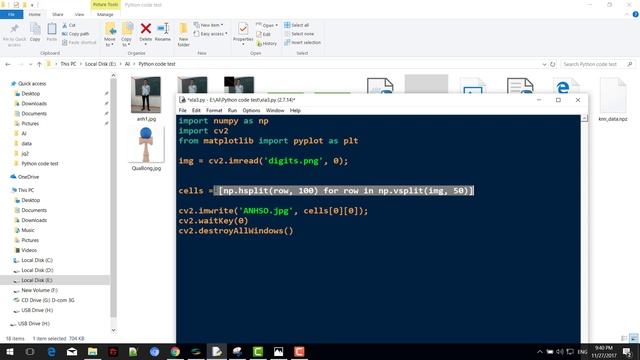
Task: Open the Open dropdown in ribbon
Action: (267, 25)
